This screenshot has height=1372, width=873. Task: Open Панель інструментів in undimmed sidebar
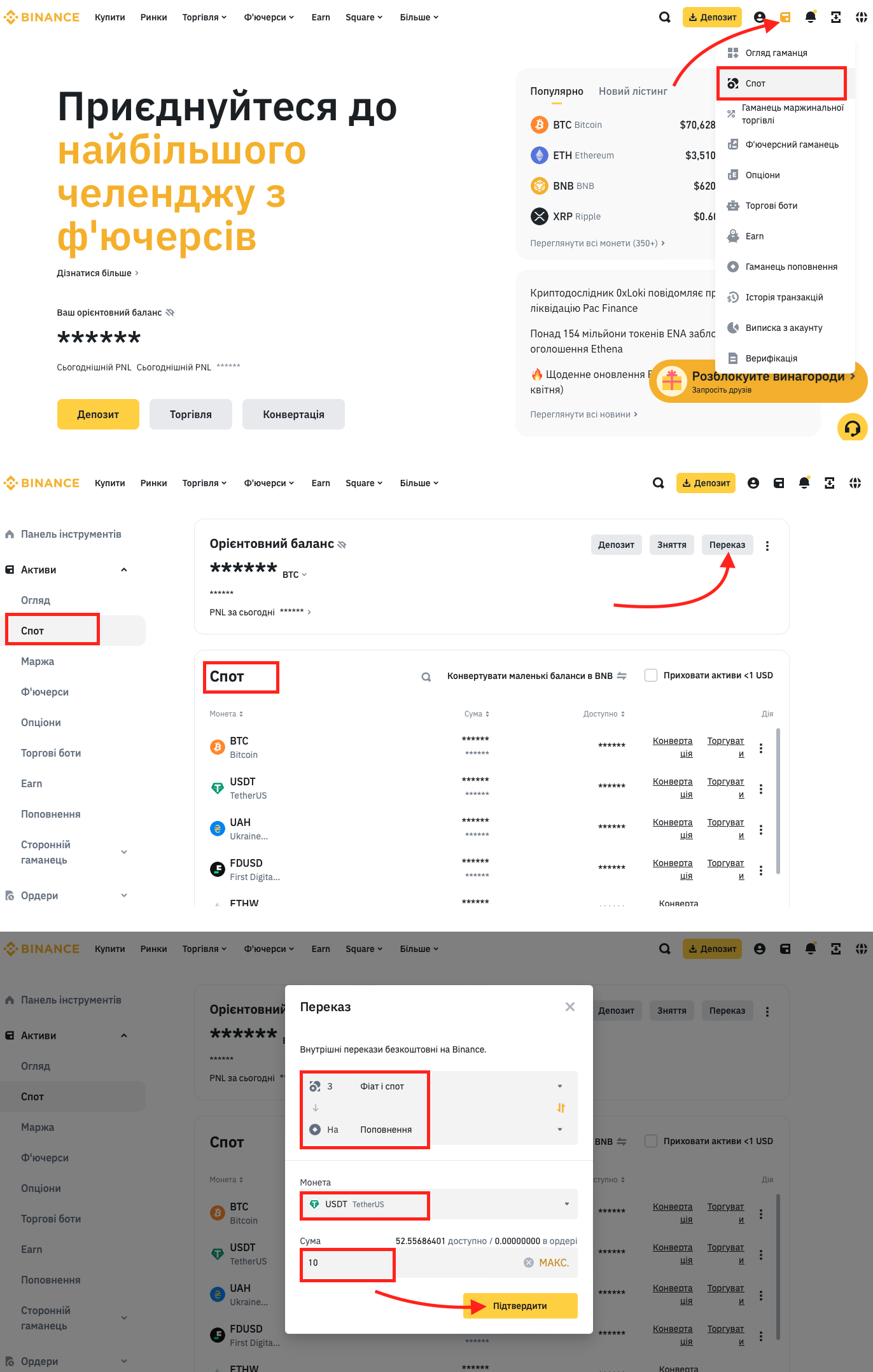point(64,534)
